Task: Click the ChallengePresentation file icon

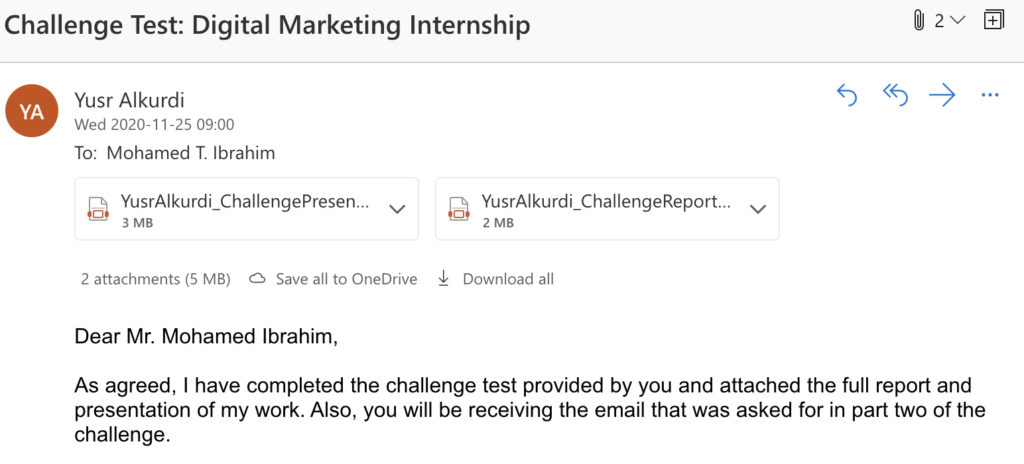Action: pos(98,209)
